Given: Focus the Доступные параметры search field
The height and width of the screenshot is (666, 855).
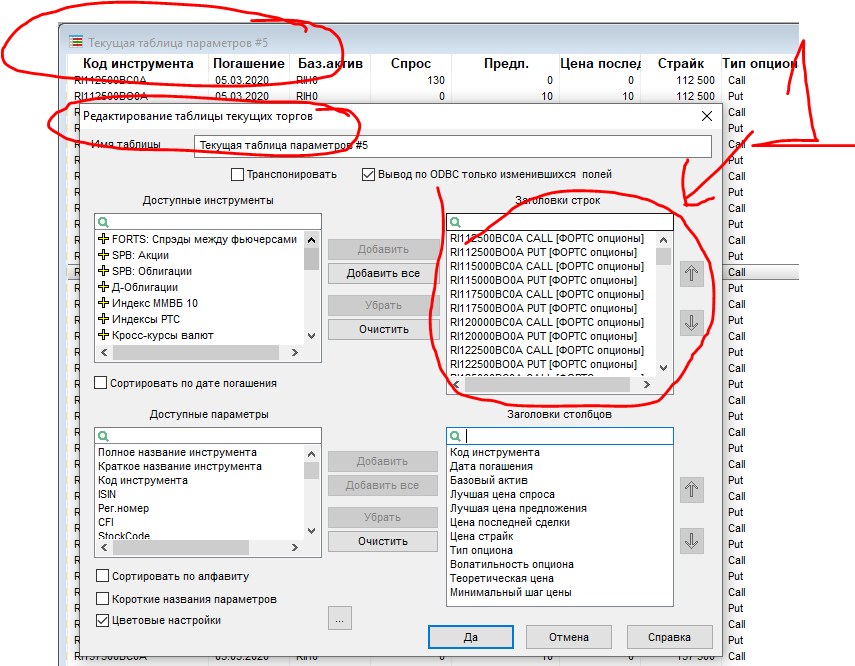Looking at the screenshot, I should tap(208, 436).
